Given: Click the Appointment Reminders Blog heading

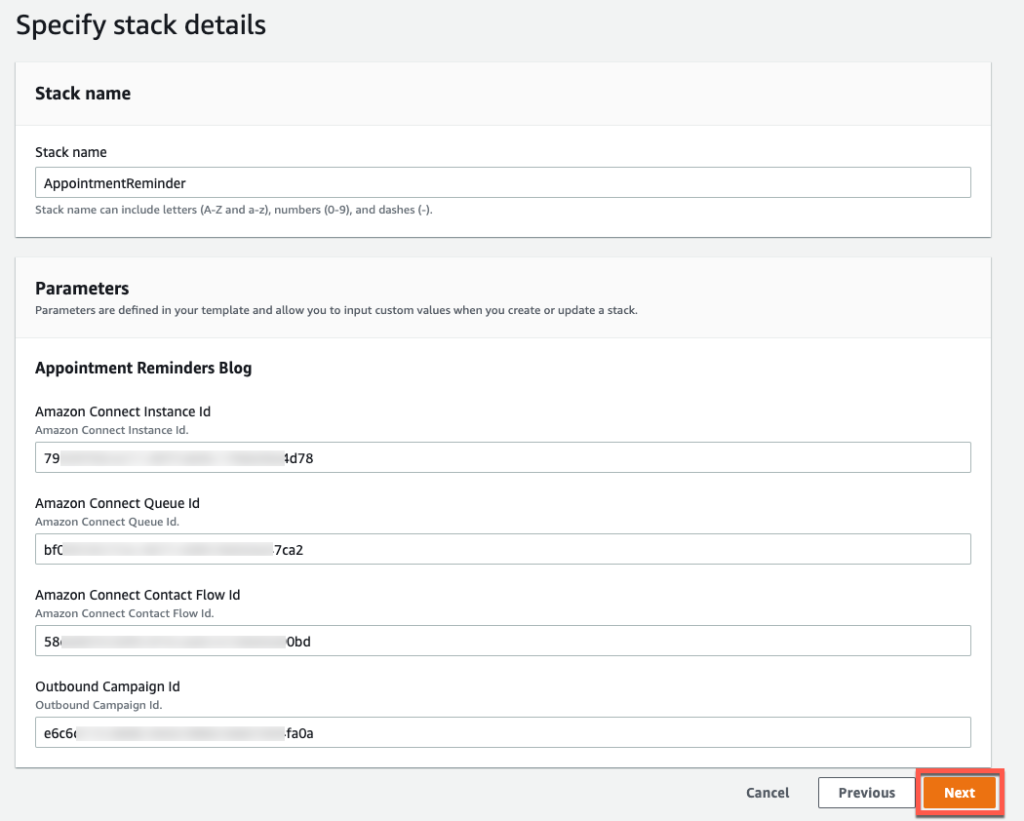Looking at the screenshot, I should pos(144,368).
